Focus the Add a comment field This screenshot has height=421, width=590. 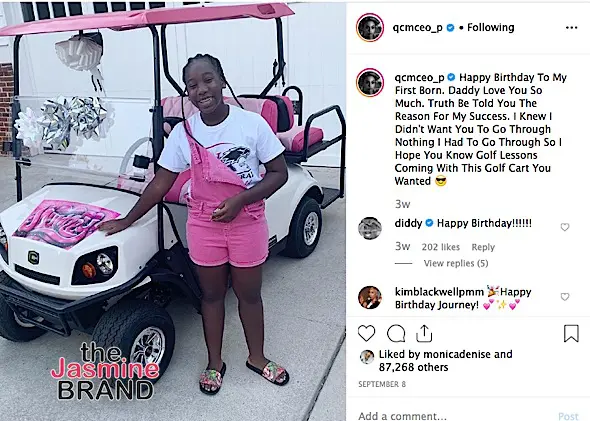pos(455,416)
